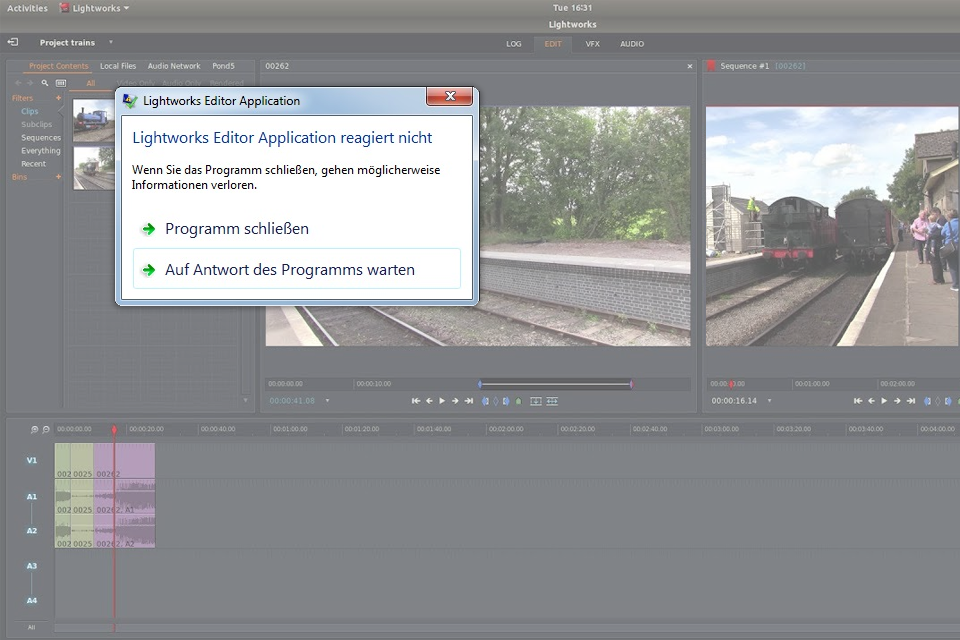Click the timeline zoom out icon

(46, 429)
